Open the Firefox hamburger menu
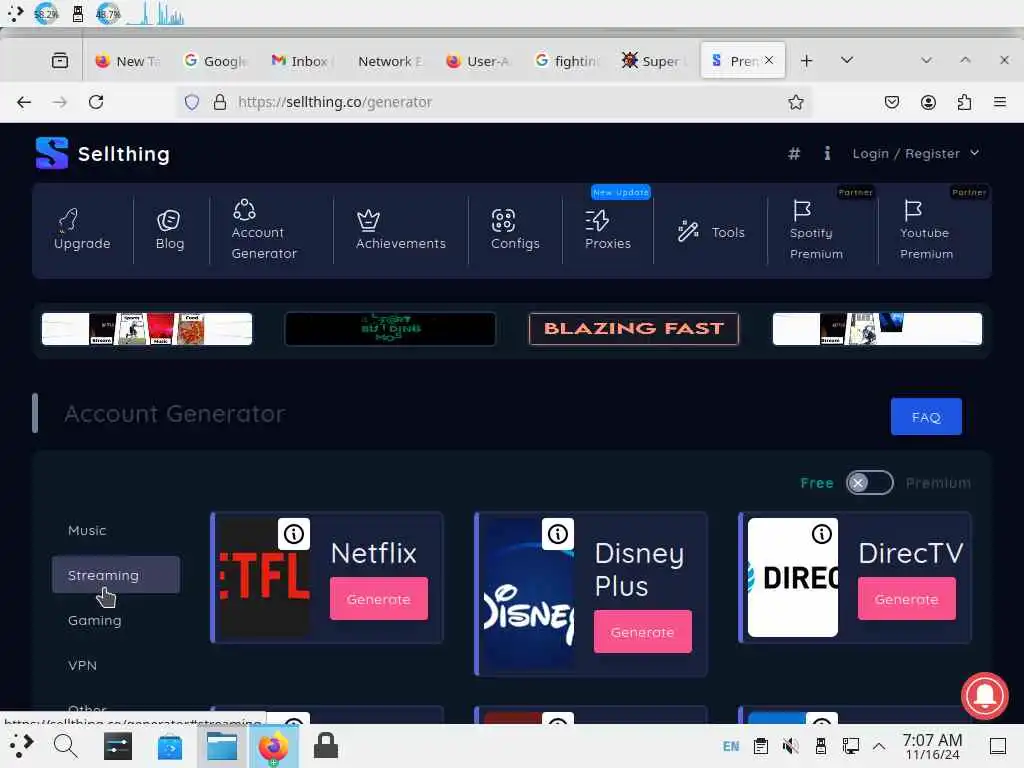This screenshot has width=1024, height=768. pyautogui.click(x=1000, y=103)
